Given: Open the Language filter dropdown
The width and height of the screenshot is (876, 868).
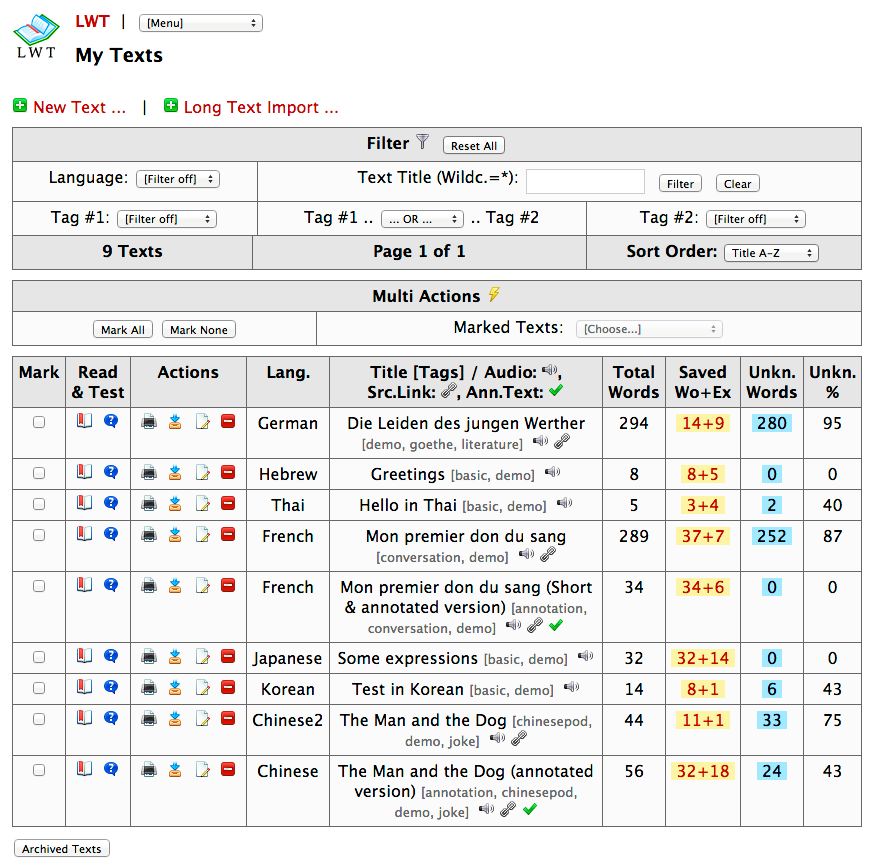Looking at the screenshot, I should (x=177, y=180).
